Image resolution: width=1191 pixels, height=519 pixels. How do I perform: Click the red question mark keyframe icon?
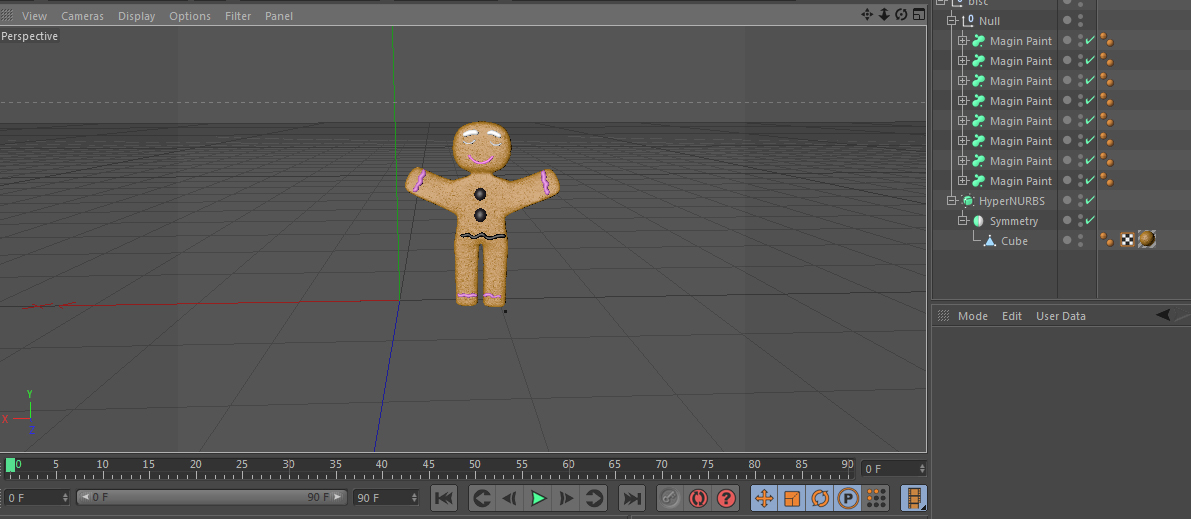726,498
